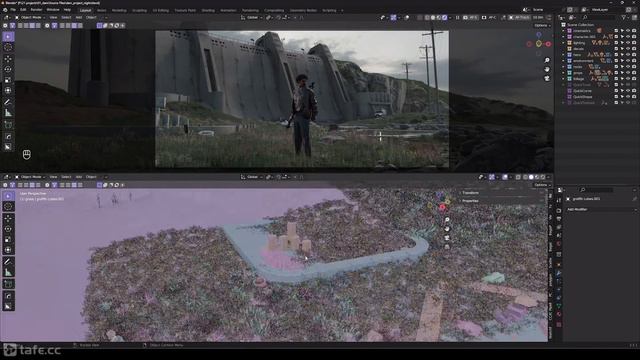Select the Measure tool in top viewport toolbar
Screen dimensions: 640x360
[8, 113]
